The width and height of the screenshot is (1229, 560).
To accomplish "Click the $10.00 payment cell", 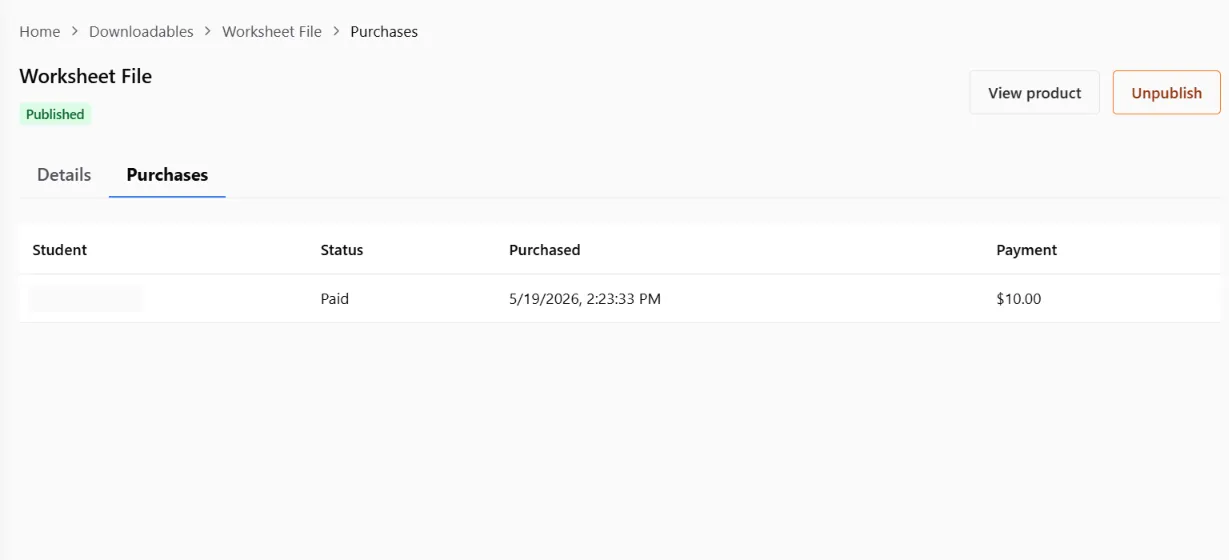I will tap(1019, 299).
